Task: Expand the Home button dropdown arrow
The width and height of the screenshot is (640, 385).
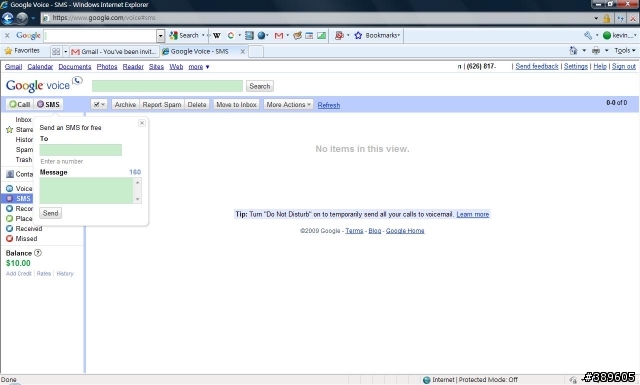Action: click(x=584, y=51)
